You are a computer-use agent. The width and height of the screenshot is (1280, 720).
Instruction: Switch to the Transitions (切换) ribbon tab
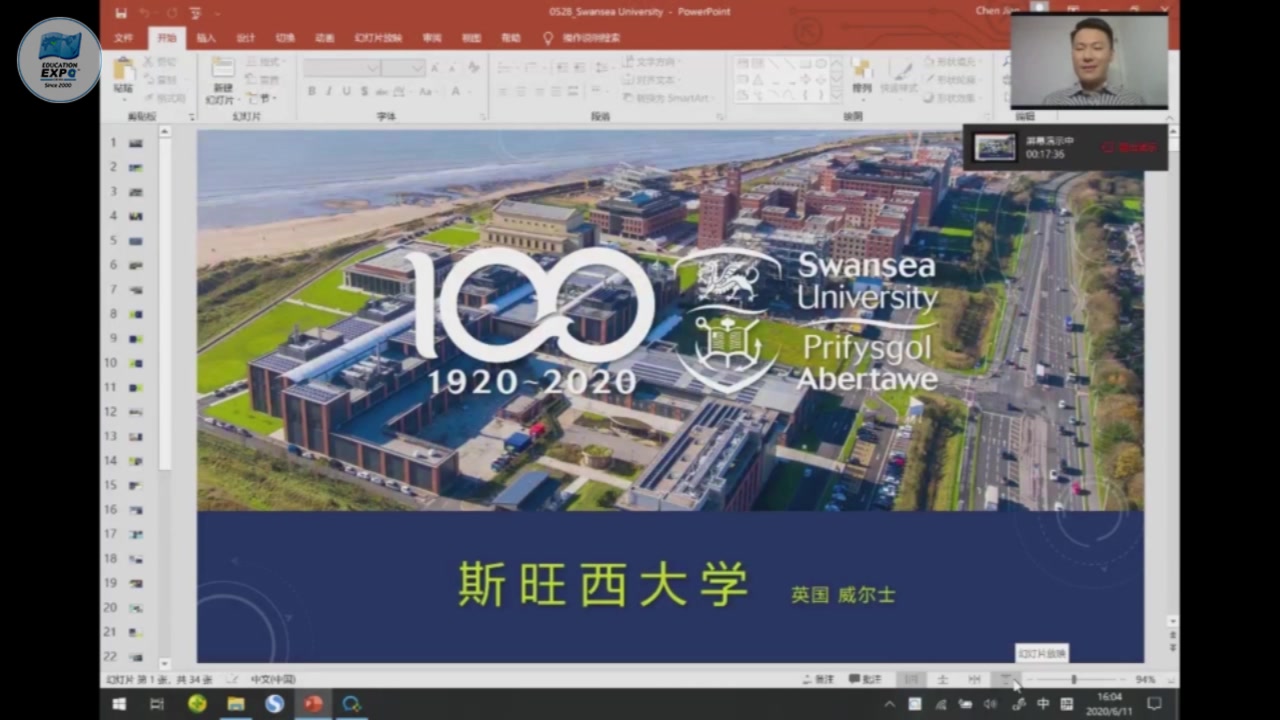click(x=285, y=38)
